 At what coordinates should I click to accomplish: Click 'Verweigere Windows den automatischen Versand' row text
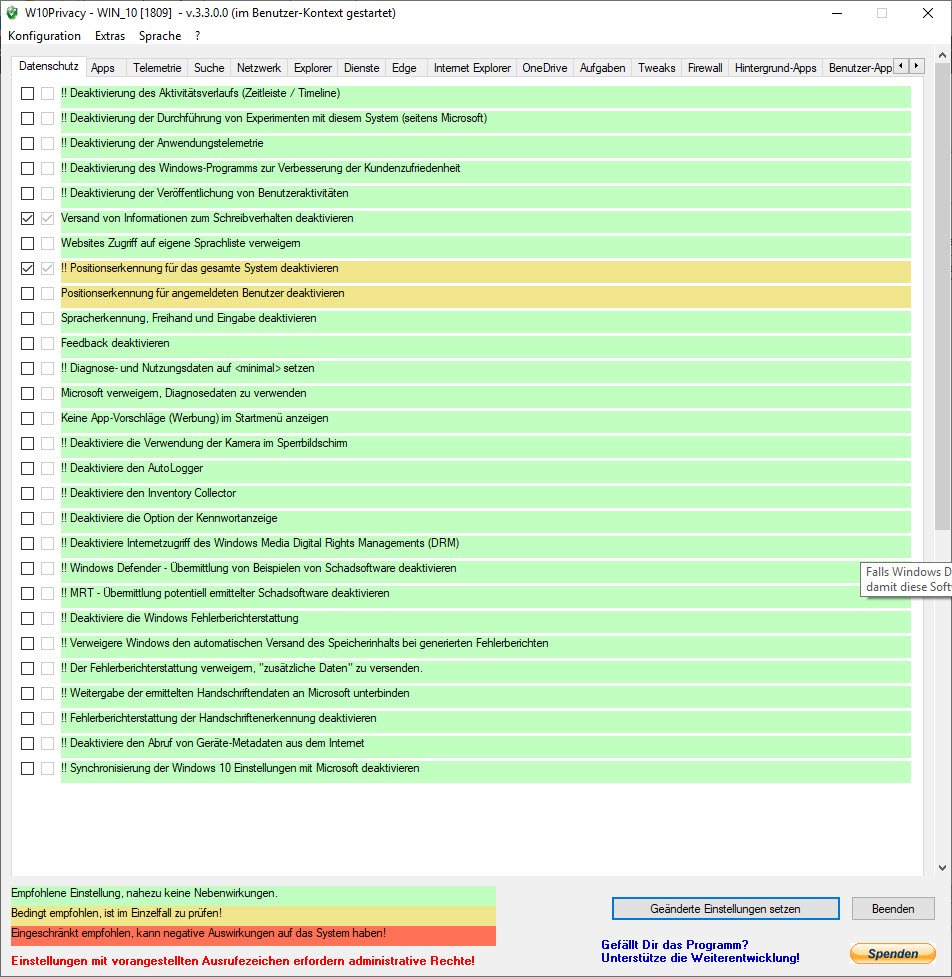[x=305, y=643]
